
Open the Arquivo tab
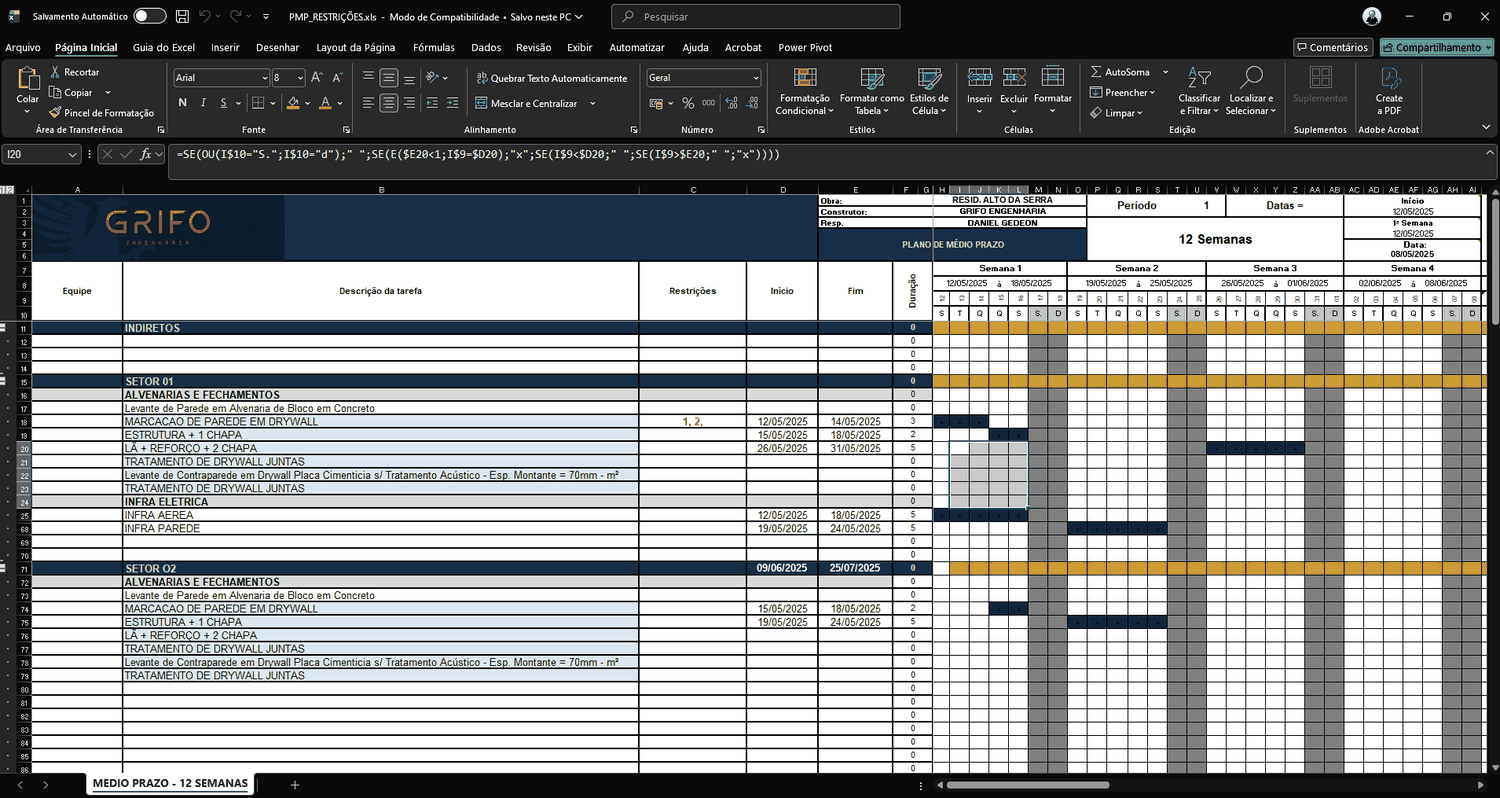[x=22, y=47]
